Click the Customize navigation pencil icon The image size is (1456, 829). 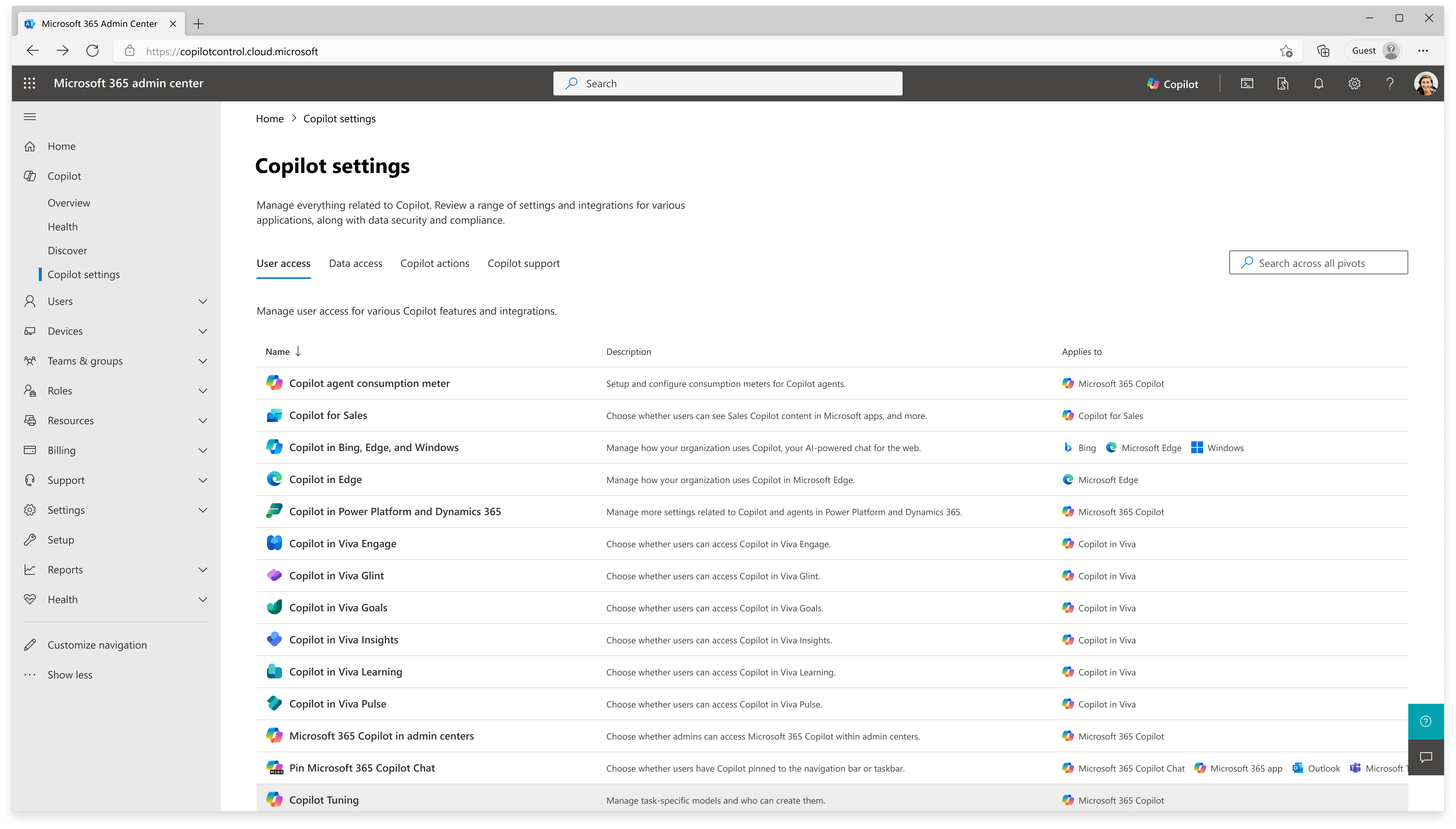[30, 644]
